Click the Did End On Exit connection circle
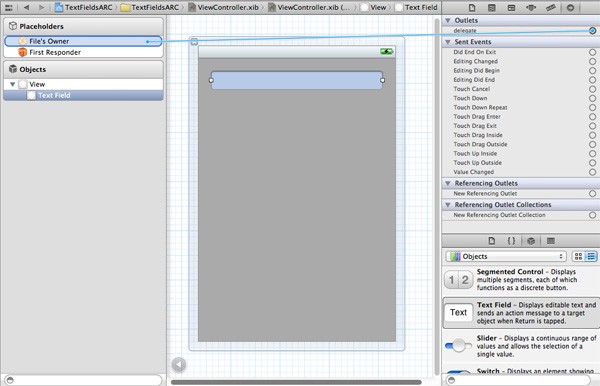600x386 pixels. tap(592, 52)
